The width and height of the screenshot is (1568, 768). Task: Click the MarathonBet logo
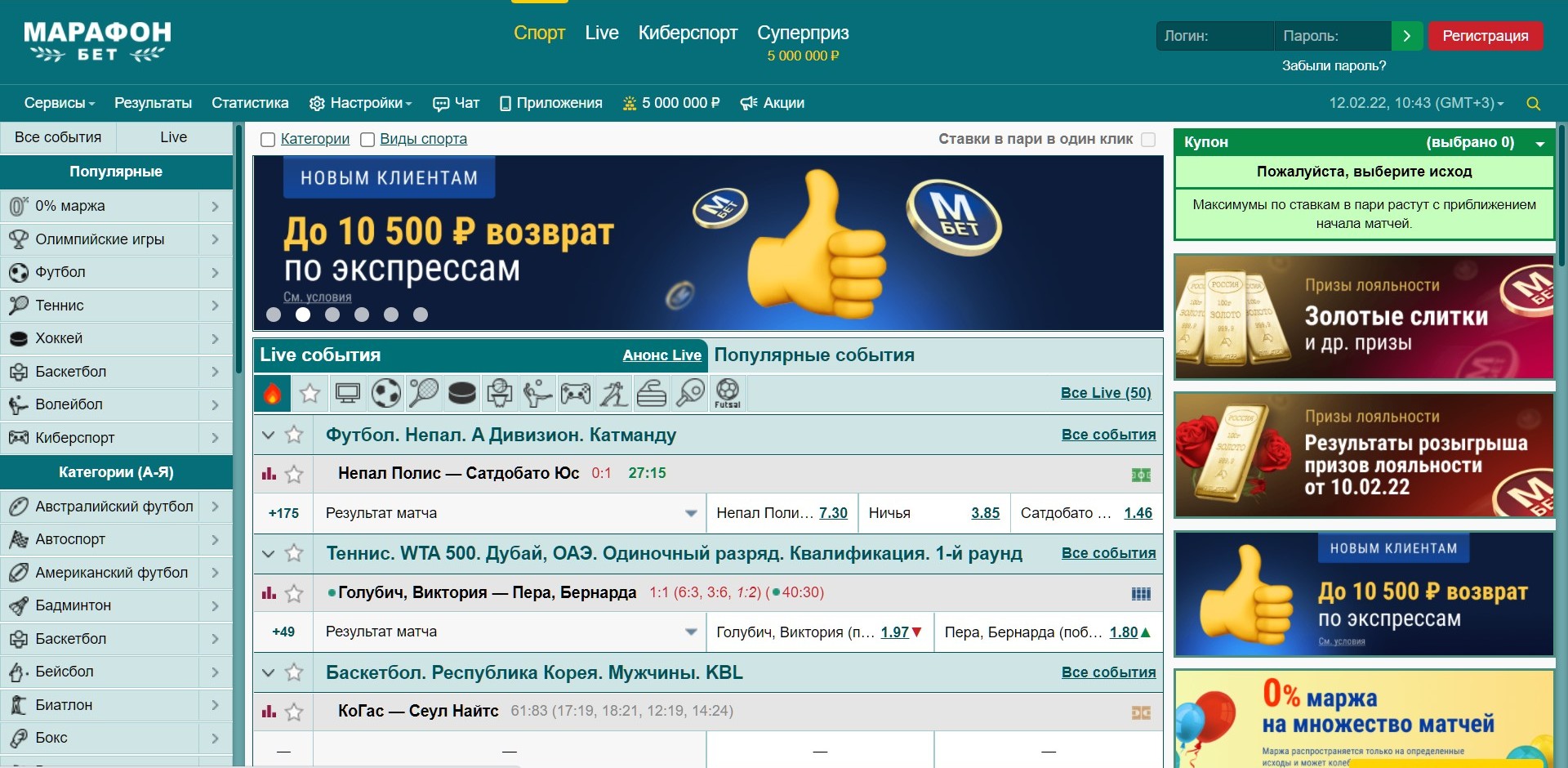(97, 42)
